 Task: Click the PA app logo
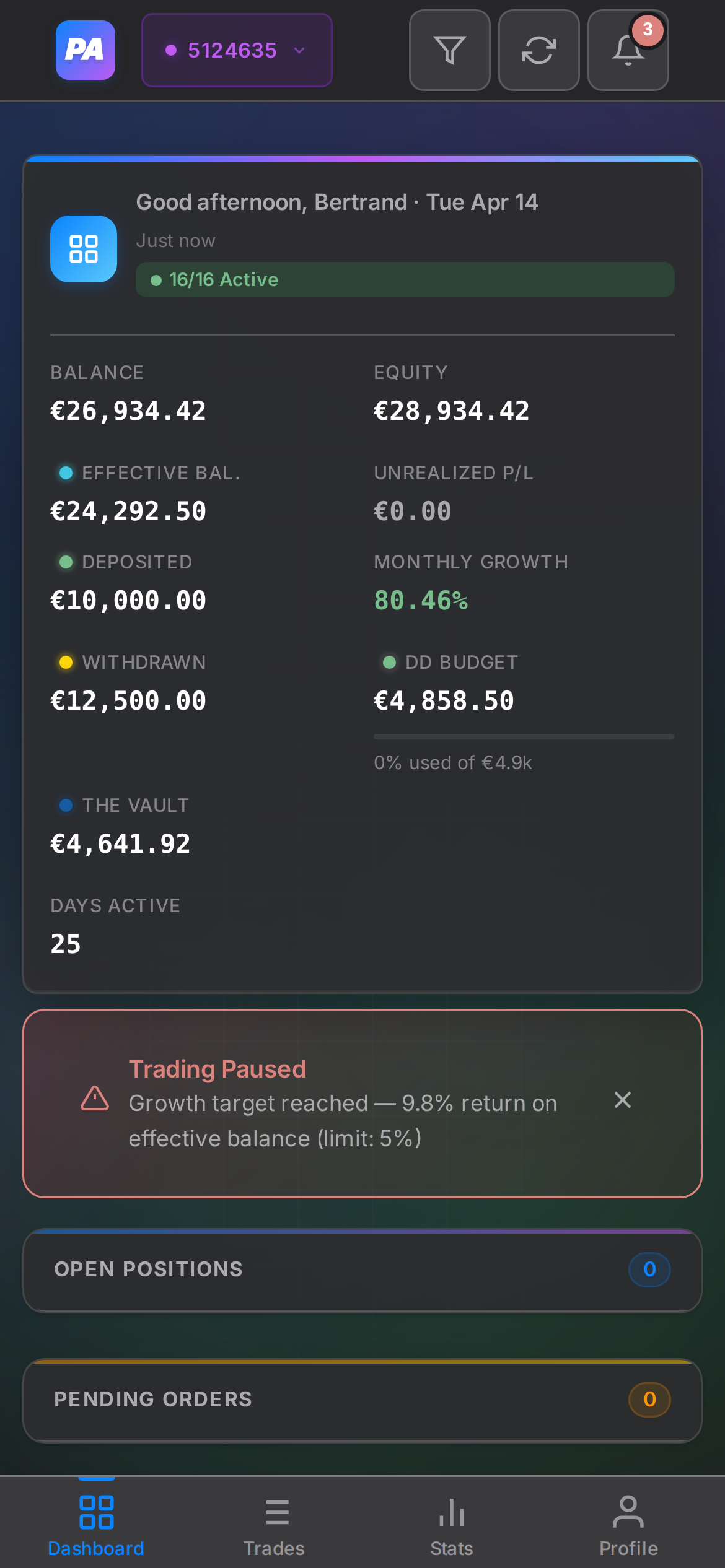[84, 50]
